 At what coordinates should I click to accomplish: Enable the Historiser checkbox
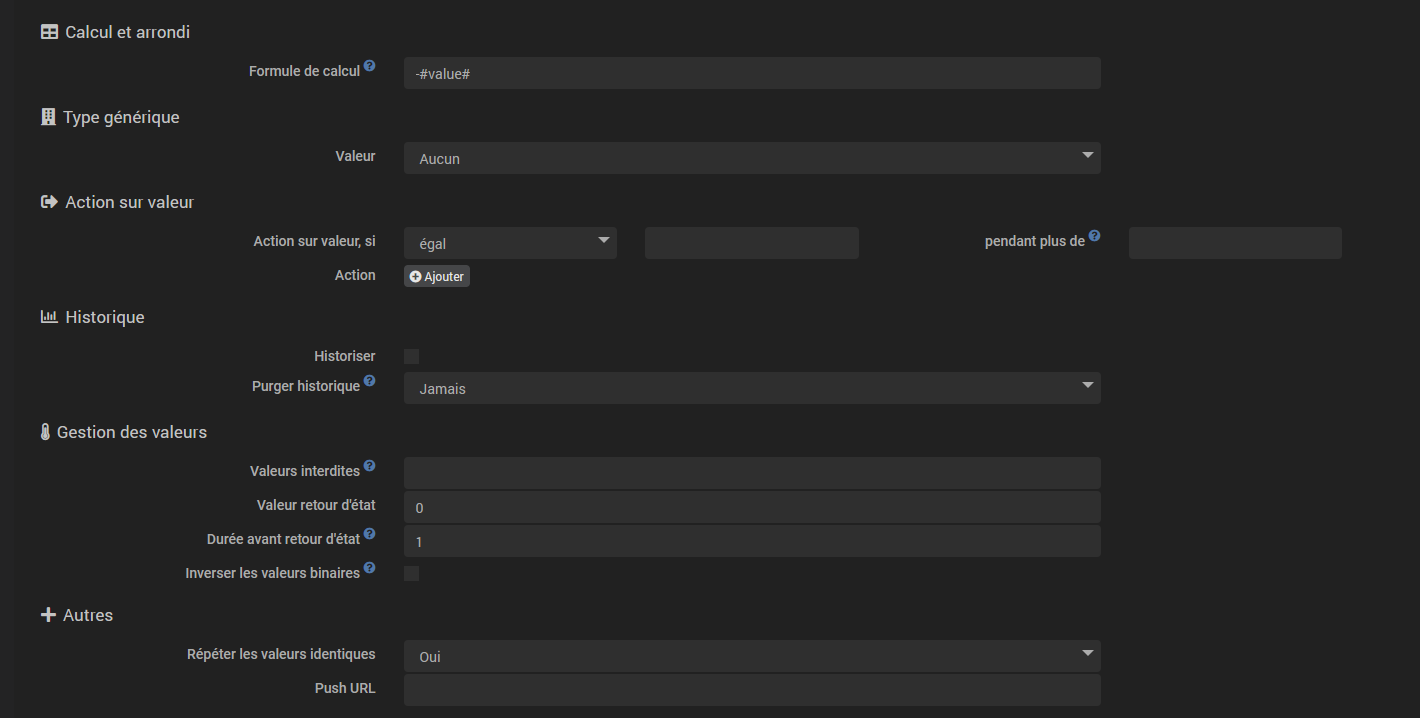click(411, 356)
